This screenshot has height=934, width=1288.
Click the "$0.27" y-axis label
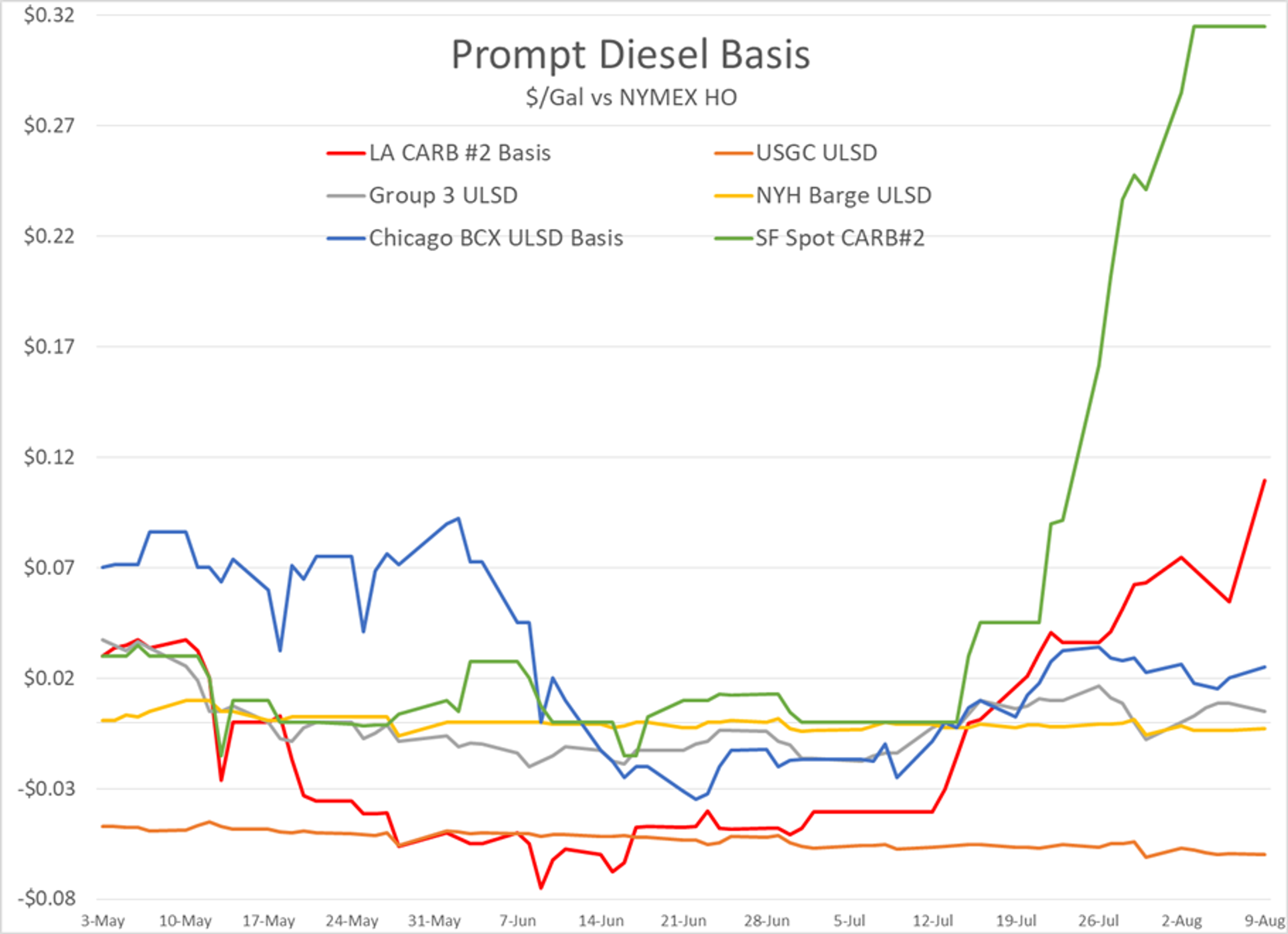click(x=49, y=125)
